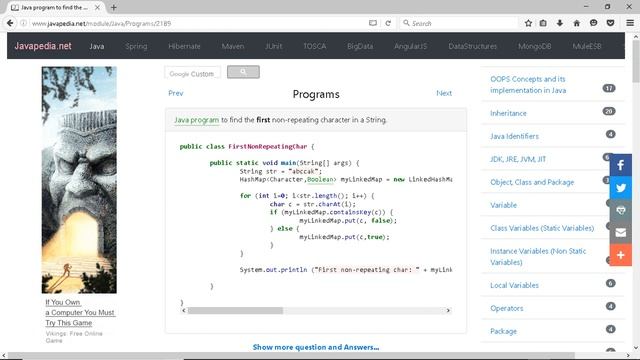This screenshot has height=360, width=640.
Task: Click the Vikings game ad image
Action: coord(79,180)
